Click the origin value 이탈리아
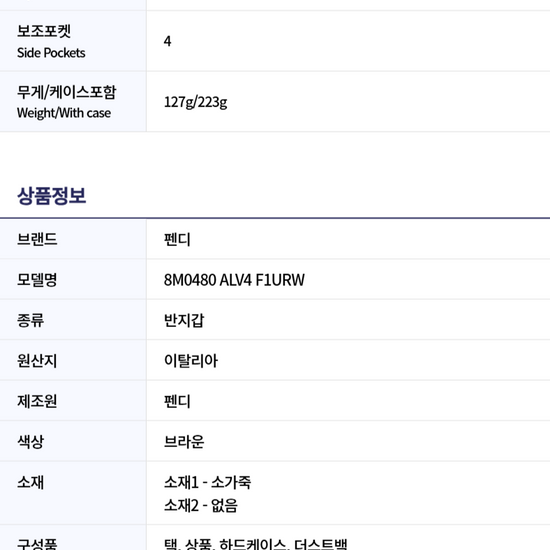550x550 pixels. coord(191,361)
